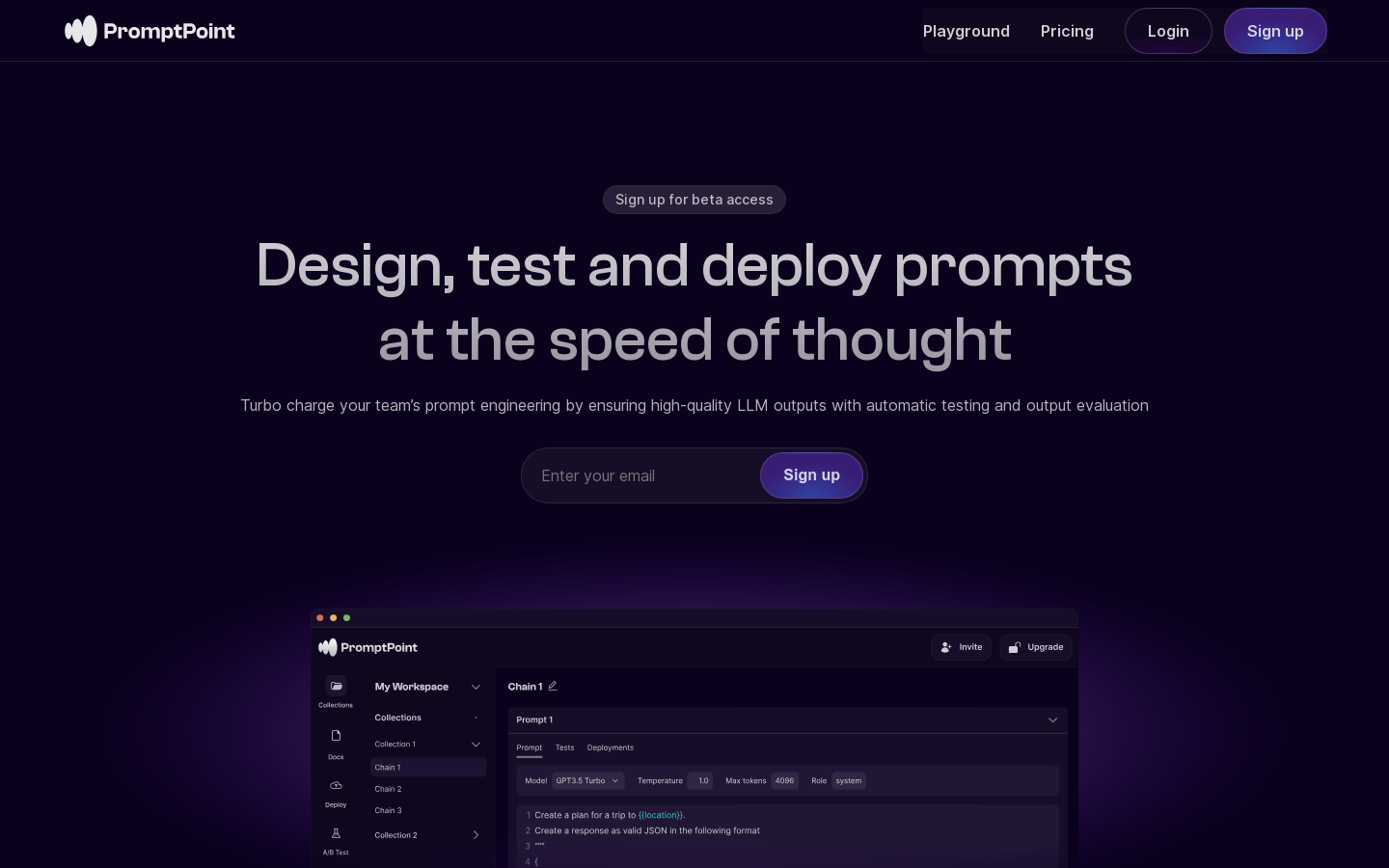
Task: Click the Upgrade button with lock icon
Action: pos(1036,647)
